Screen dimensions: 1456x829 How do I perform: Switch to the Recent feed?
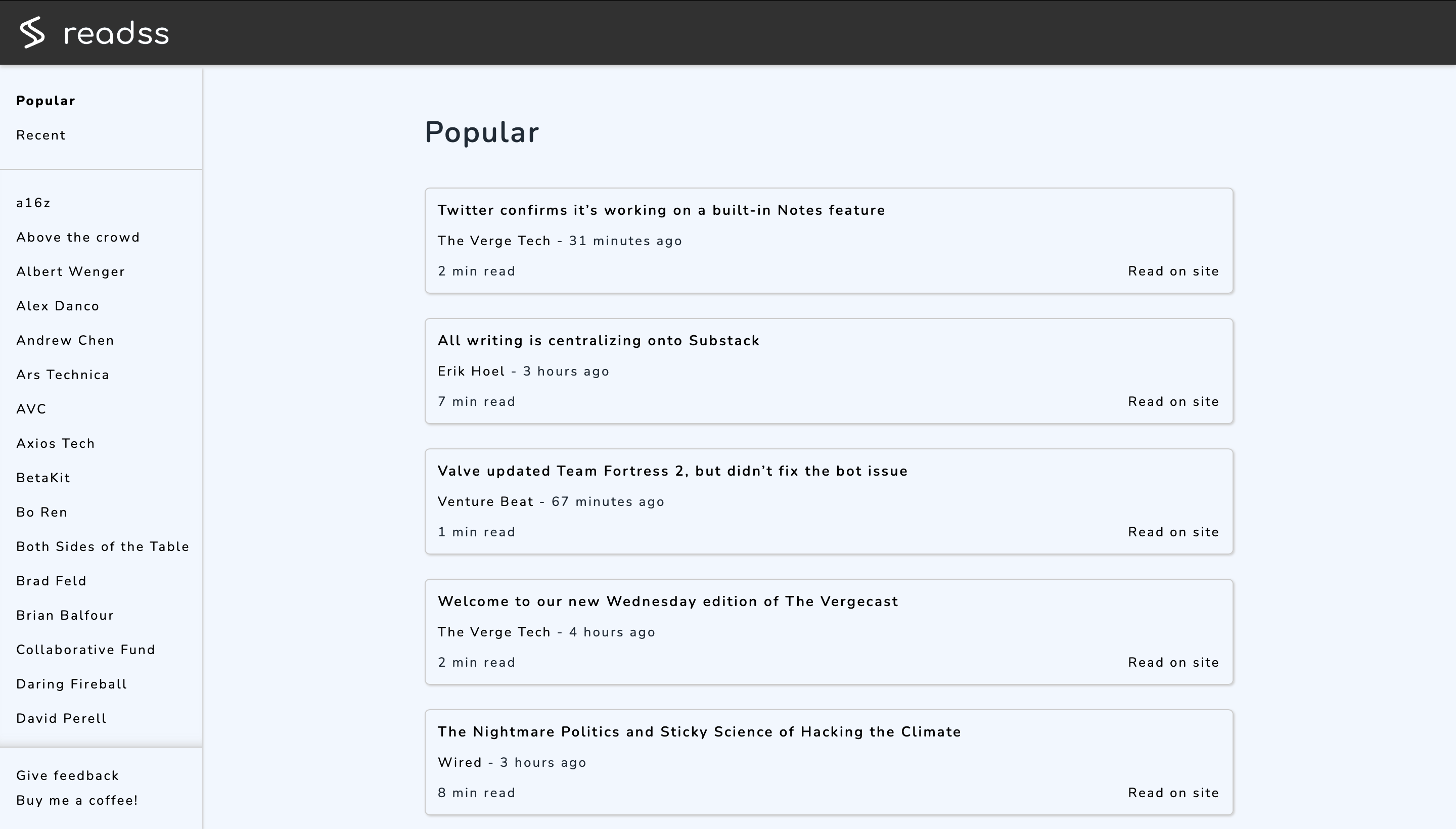[x=41, y=135]
